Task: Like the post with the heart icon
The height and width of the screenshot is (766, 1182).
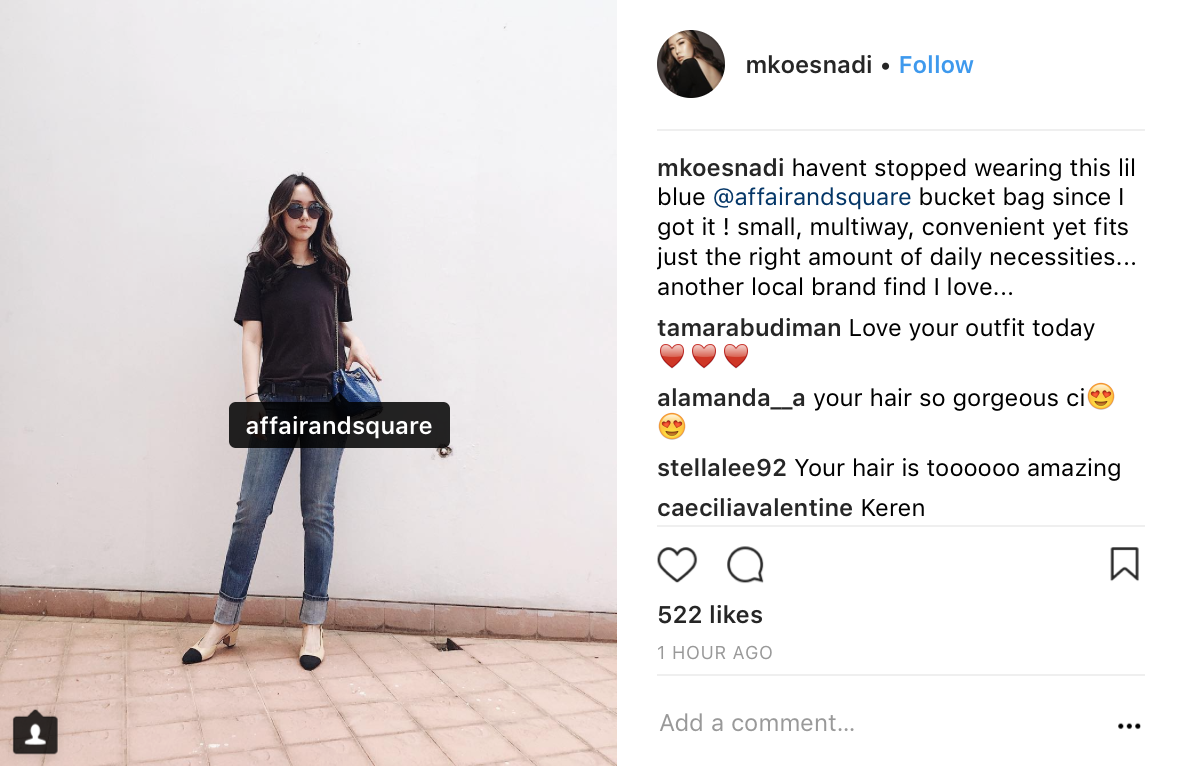Action: (677, 565)
